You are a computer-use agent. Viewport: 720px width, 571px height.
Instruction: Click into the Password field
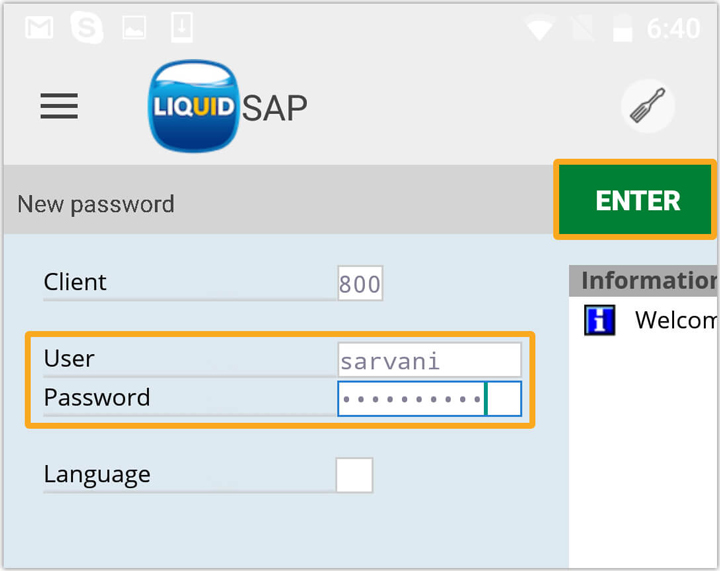pos(429,398)
